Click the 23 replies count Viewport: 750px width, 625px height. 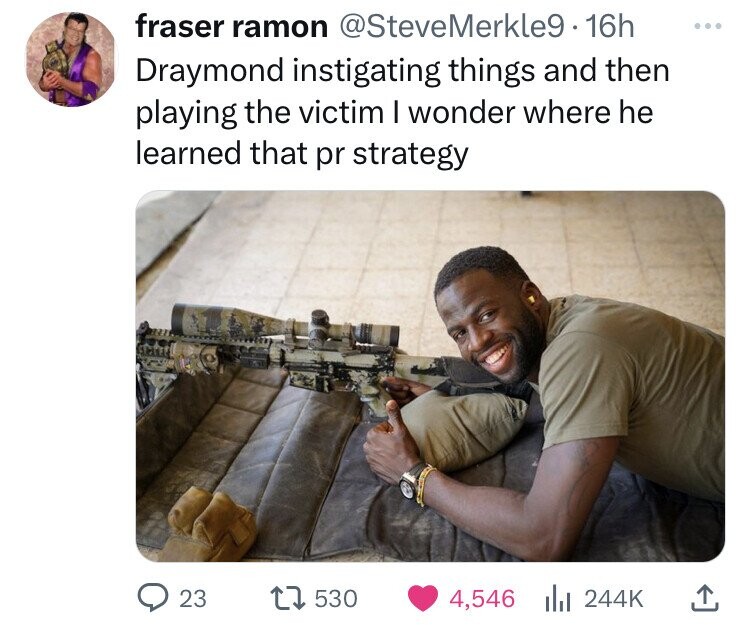pos(193,599)
